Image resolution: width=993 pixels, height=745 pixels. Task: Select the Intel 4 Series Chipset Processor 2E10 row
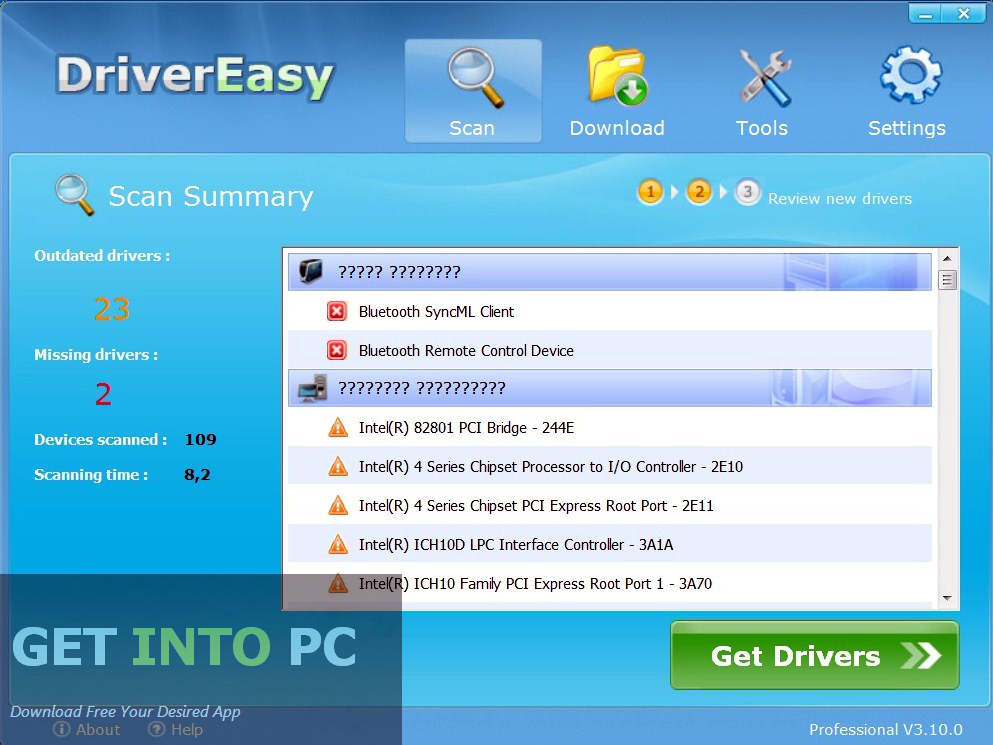pyautogui.click(x=610, y=467)
